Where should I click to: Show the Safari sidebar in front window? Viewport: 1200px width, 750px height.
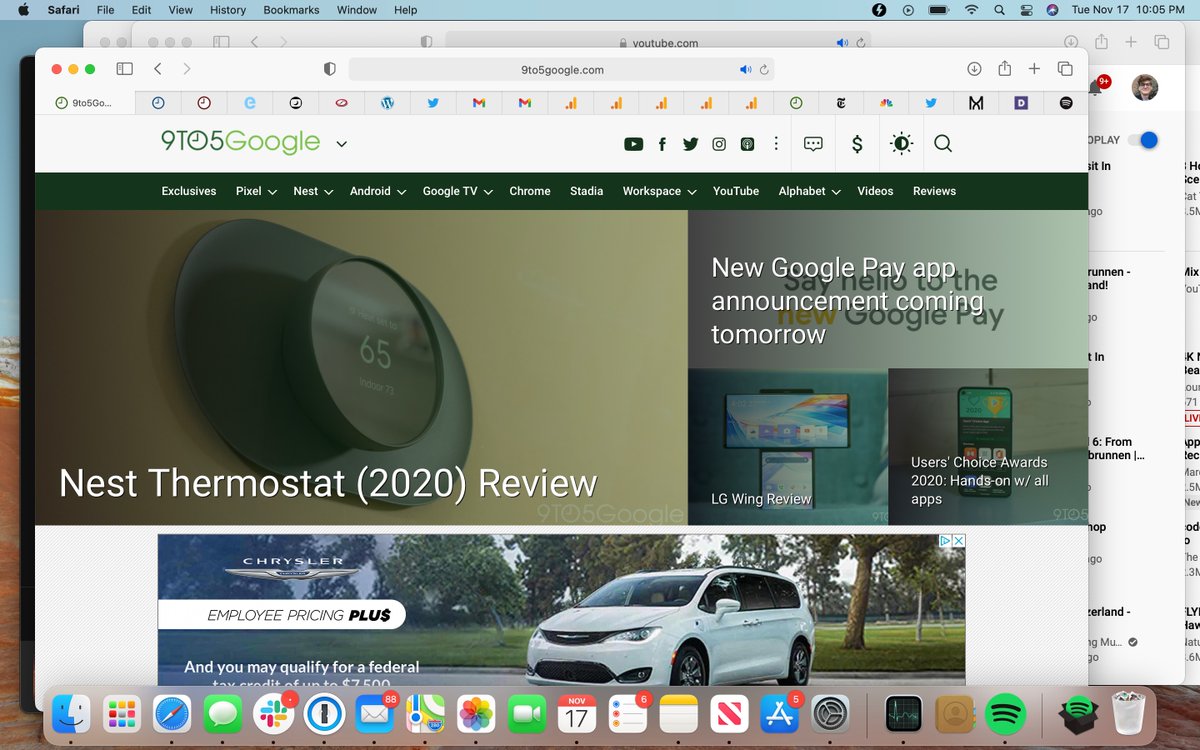[124, 69]
